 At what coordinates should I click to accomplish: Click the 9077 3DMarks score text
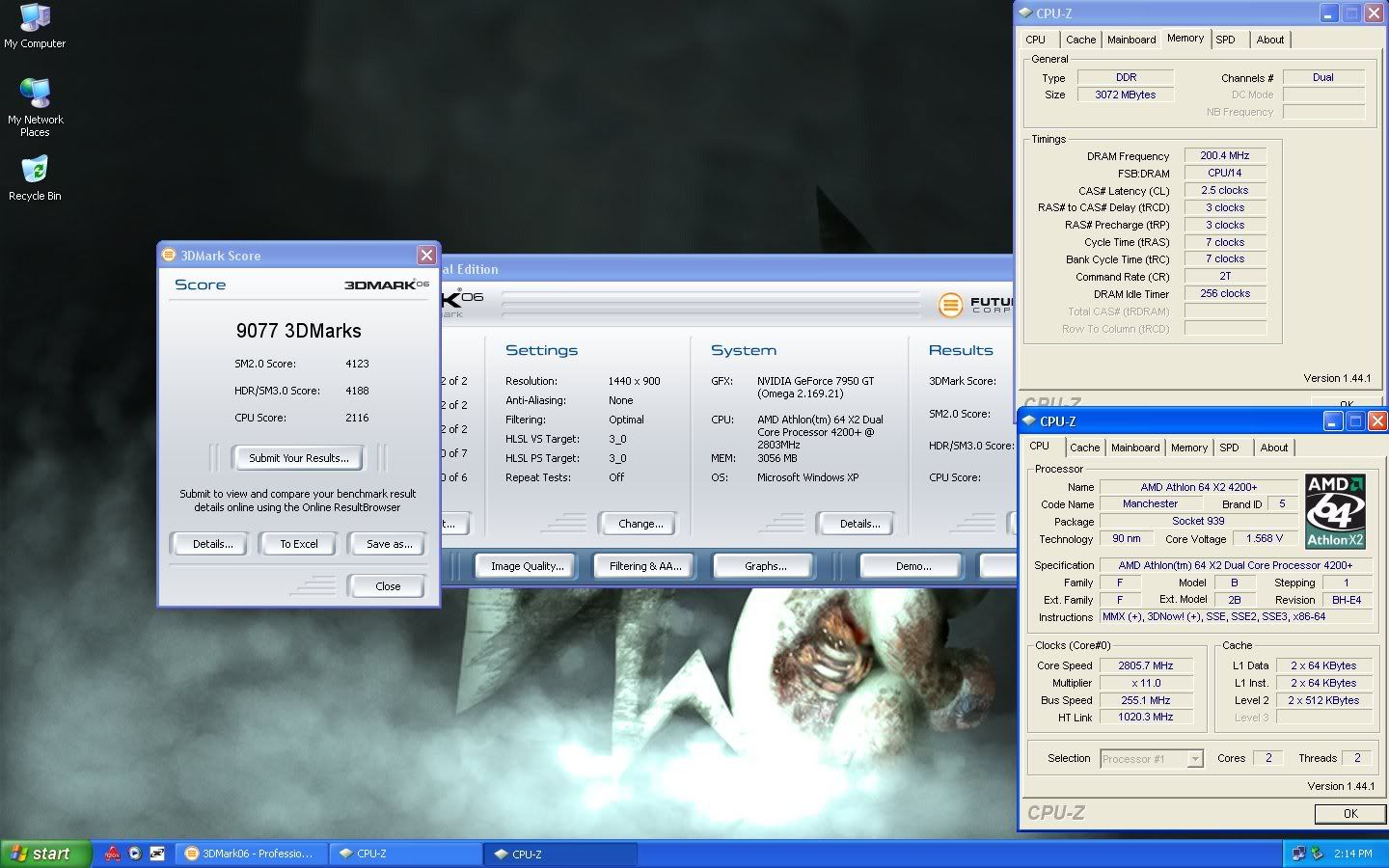(x=299, y=331)
